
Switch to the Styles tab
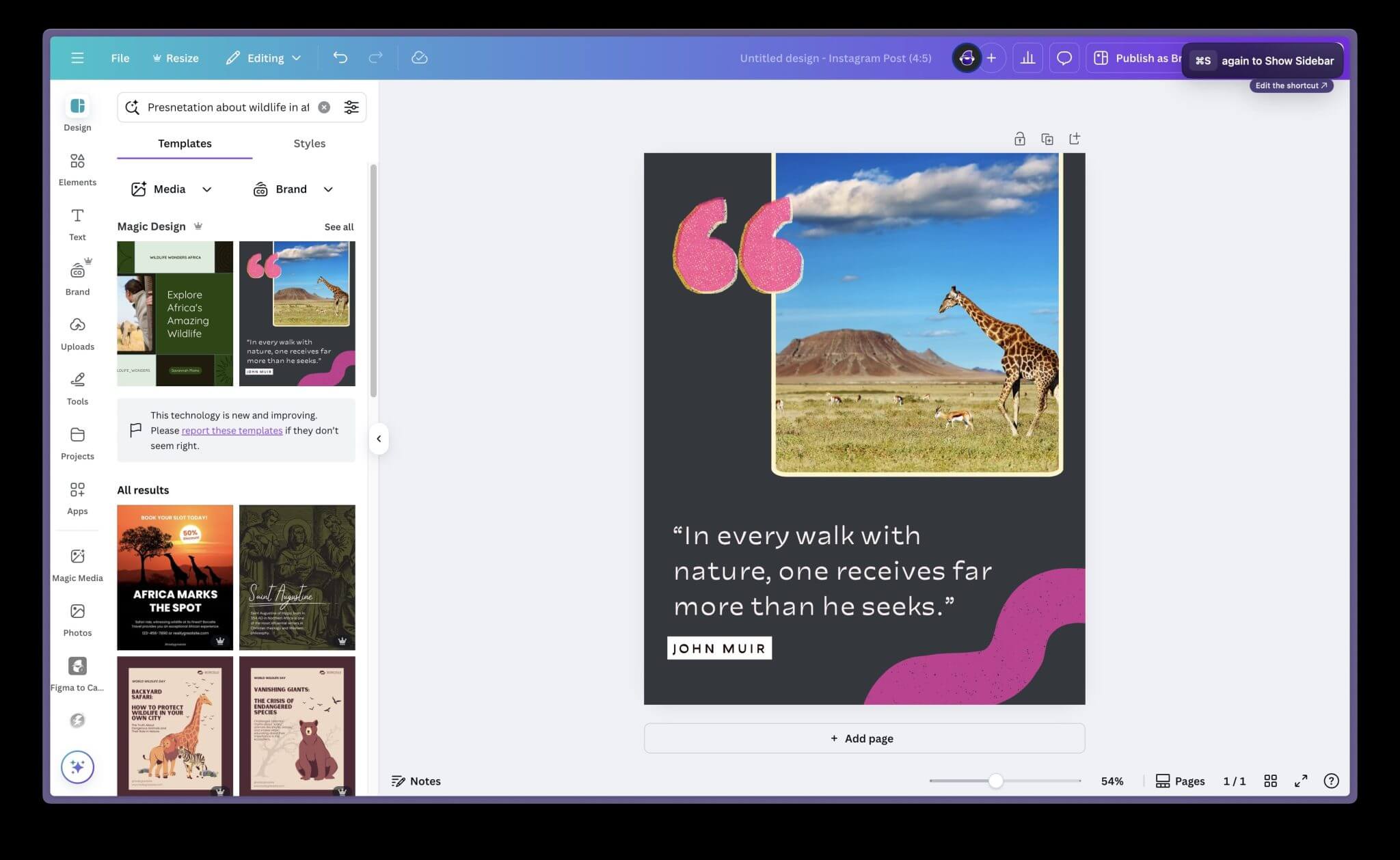pyautogui.click(x=310, y=144)
